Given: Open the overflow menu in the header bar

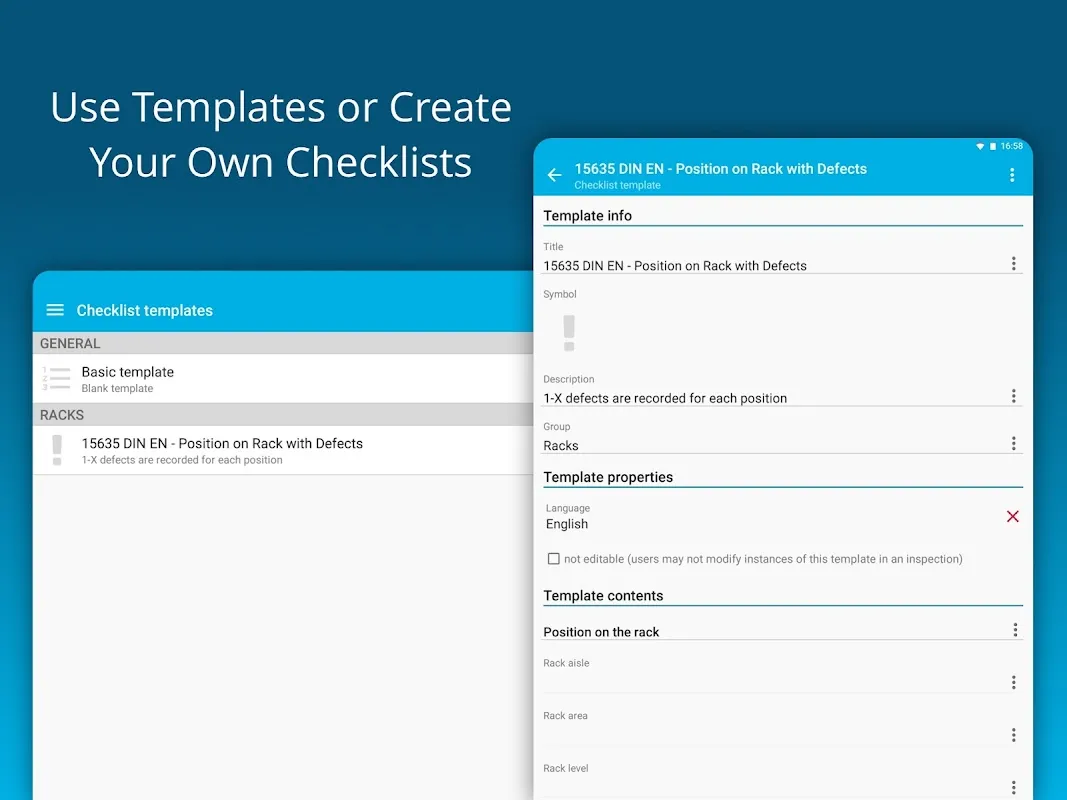Looking at the screenshot, I should [x=1012, y=175].
